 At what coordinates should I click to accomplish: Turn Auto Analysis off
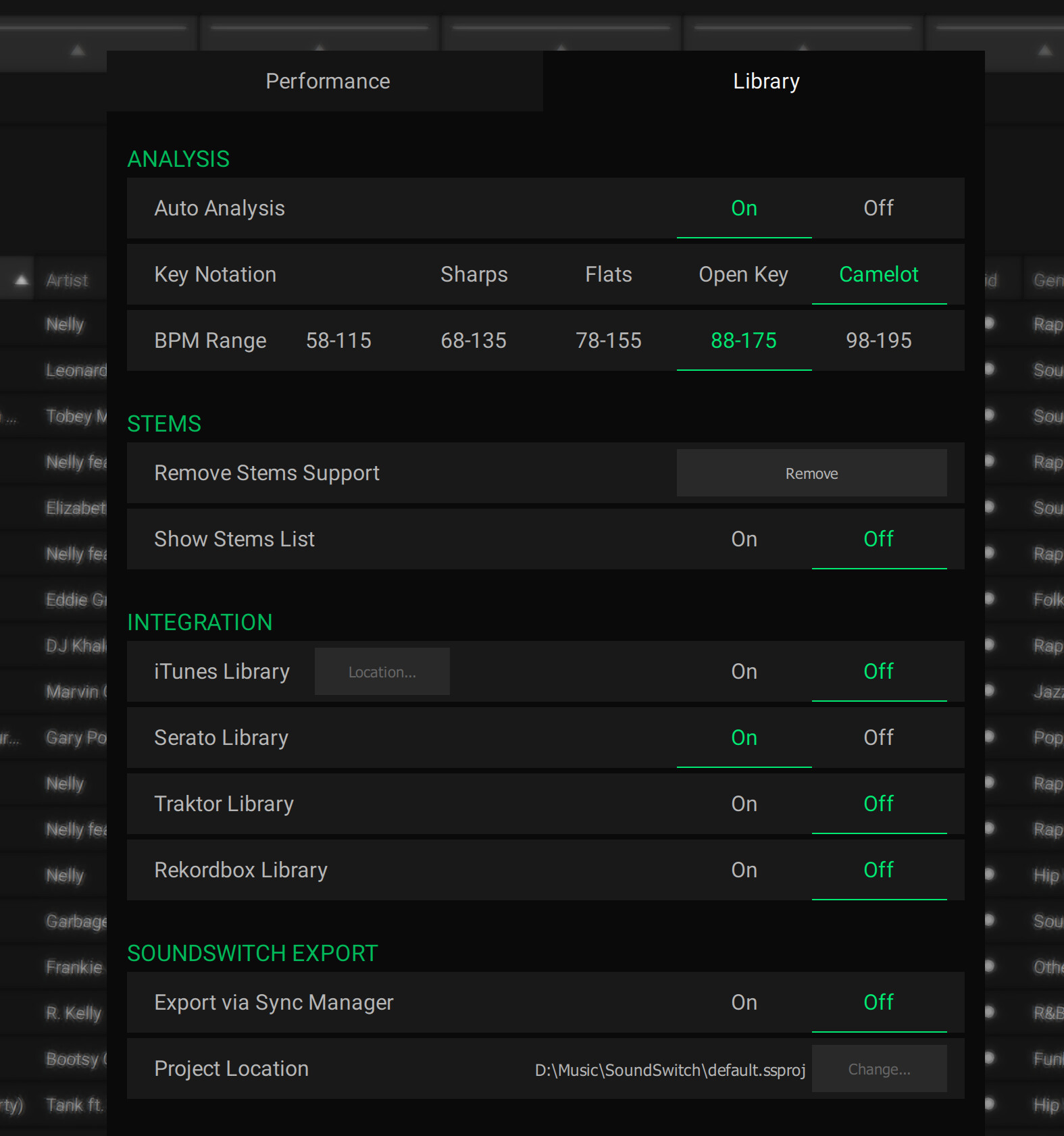[878, 208]
